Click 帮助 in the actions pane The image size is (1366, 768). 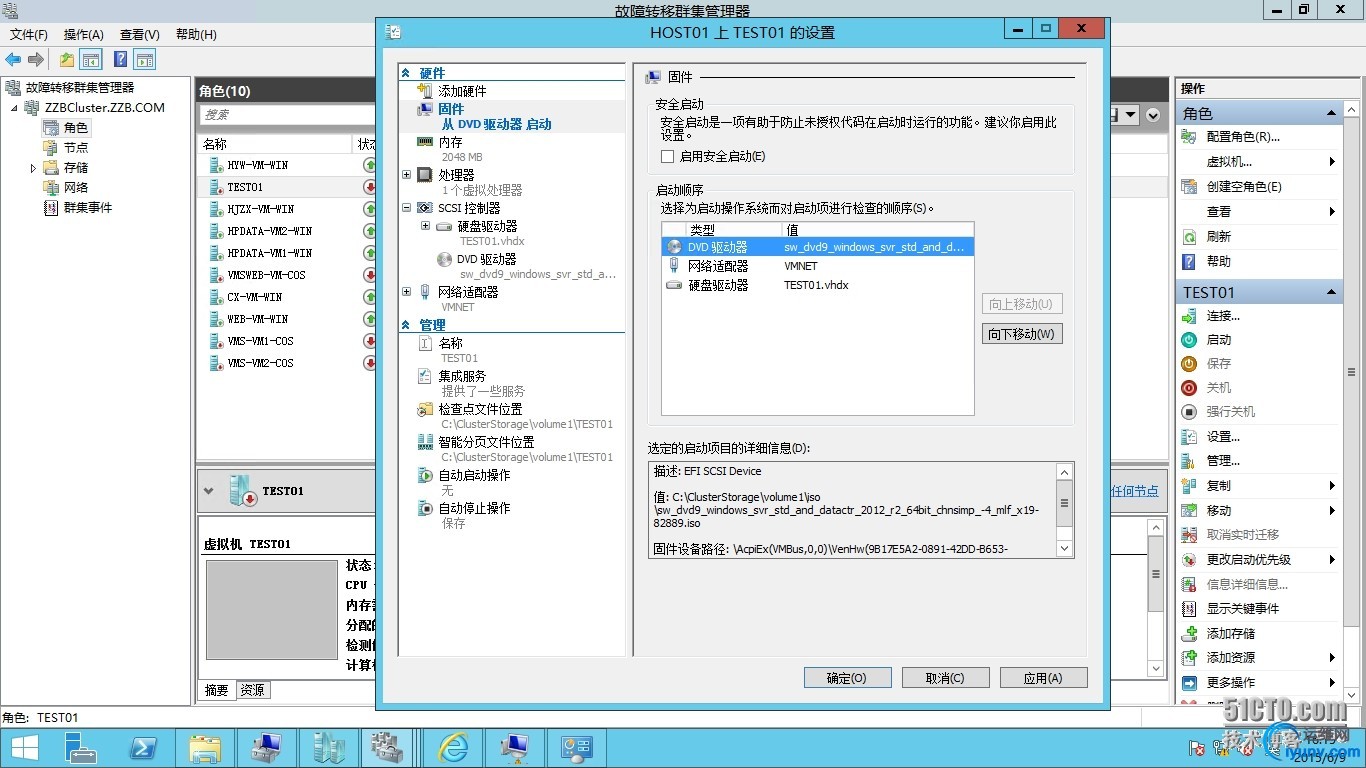click(x=1219, y=262)
